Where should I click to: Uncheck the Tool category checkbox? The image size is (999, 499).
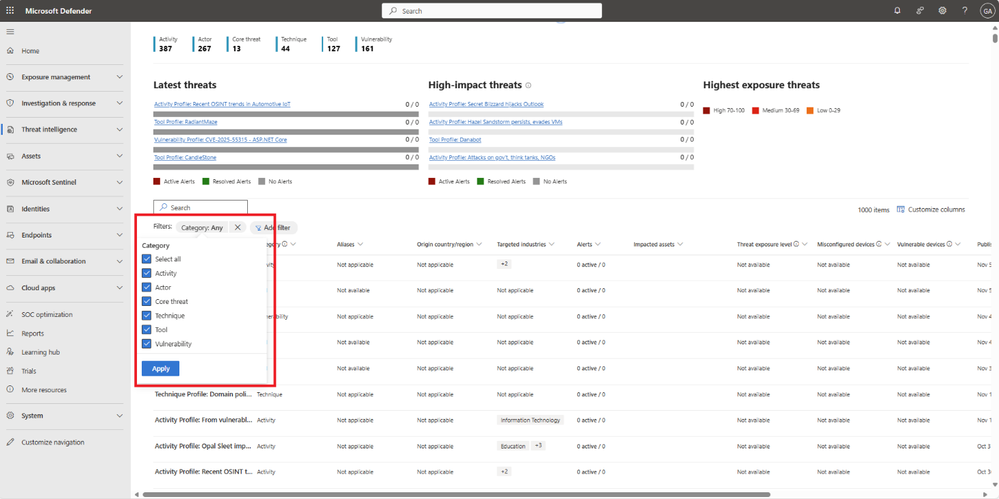[x=147, y=330]
